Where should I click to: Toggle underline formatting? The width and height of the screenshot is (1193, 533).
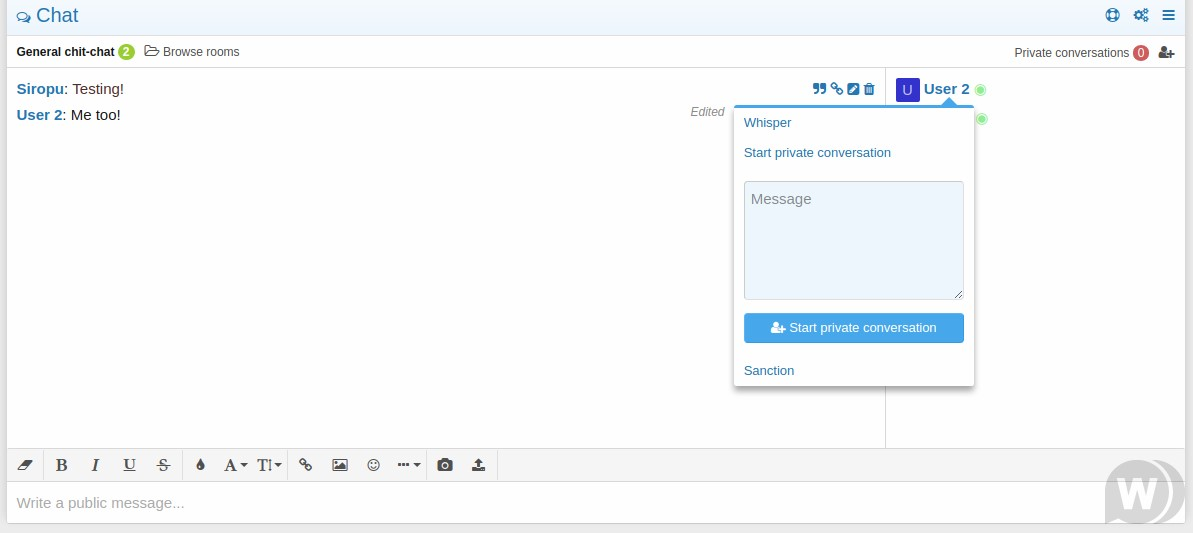coord(129,465)
